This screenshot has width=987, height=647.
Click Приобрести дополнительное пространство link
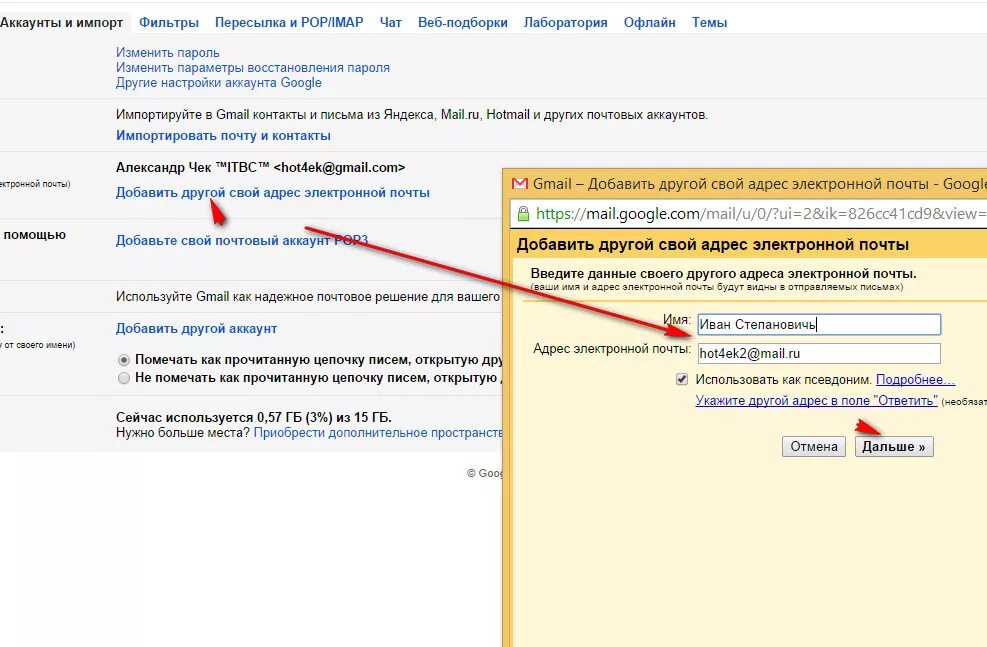(378, 433)
